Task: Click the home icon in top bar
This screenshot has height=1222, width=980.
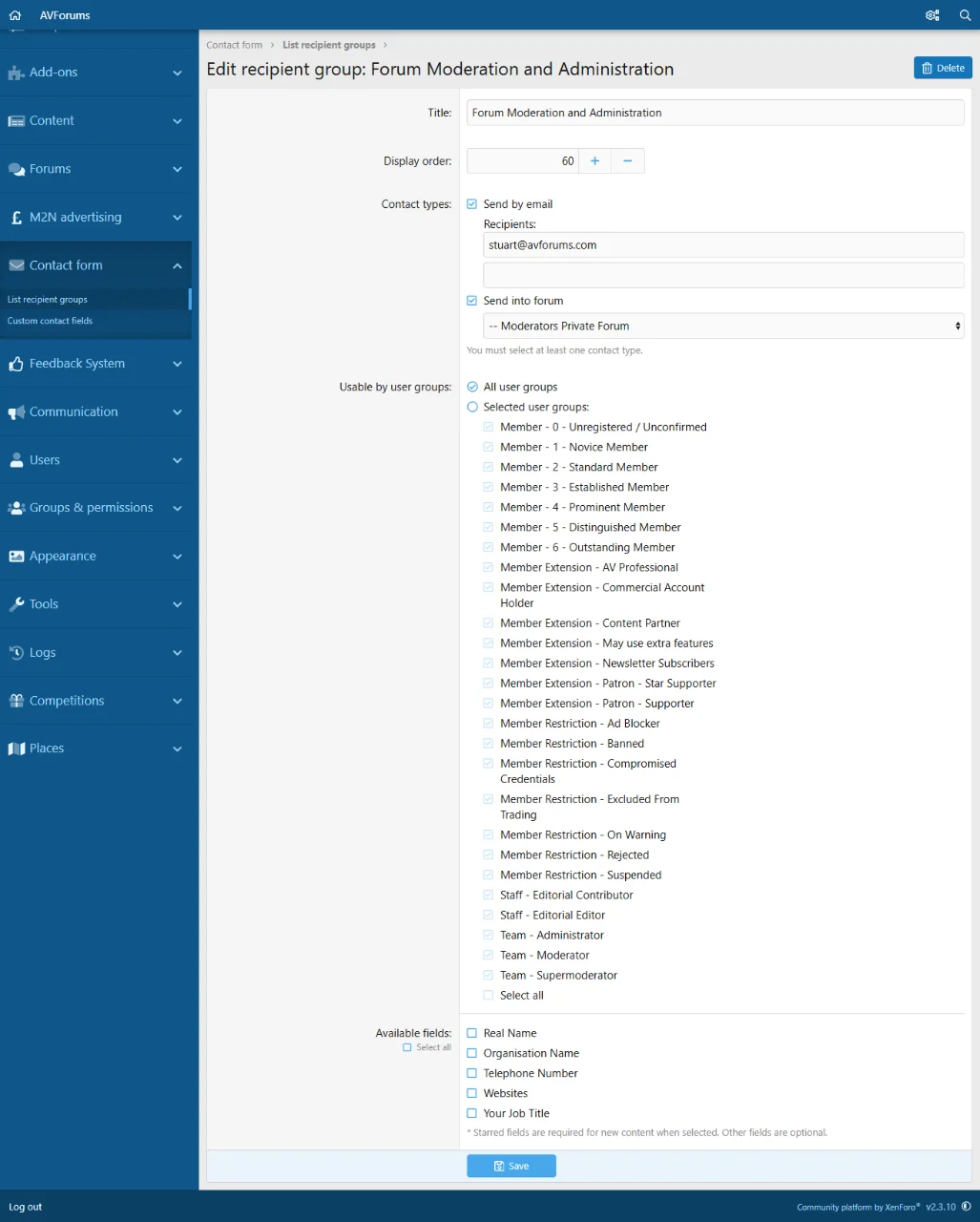Action: [15, 15]
